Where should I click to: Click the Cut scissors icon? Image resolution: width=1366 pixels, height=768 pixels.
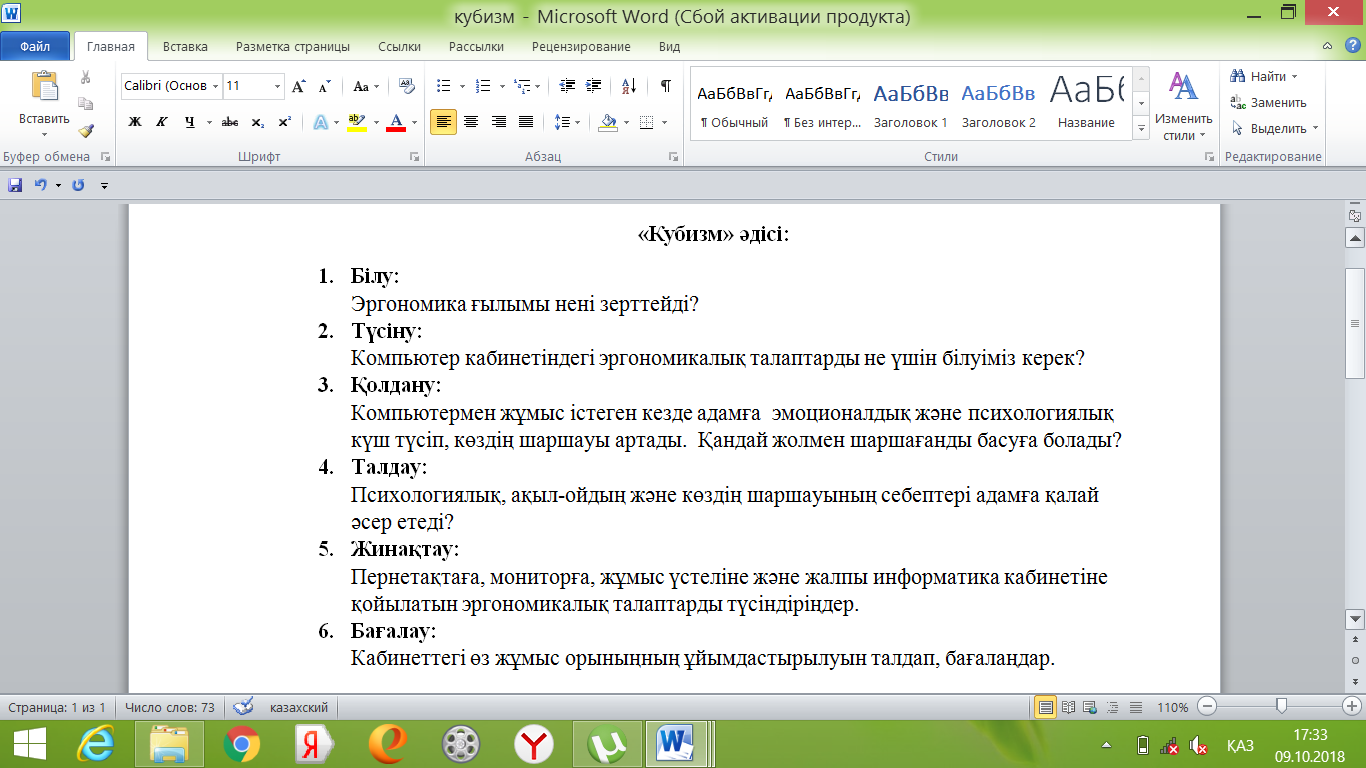(86, 78)
